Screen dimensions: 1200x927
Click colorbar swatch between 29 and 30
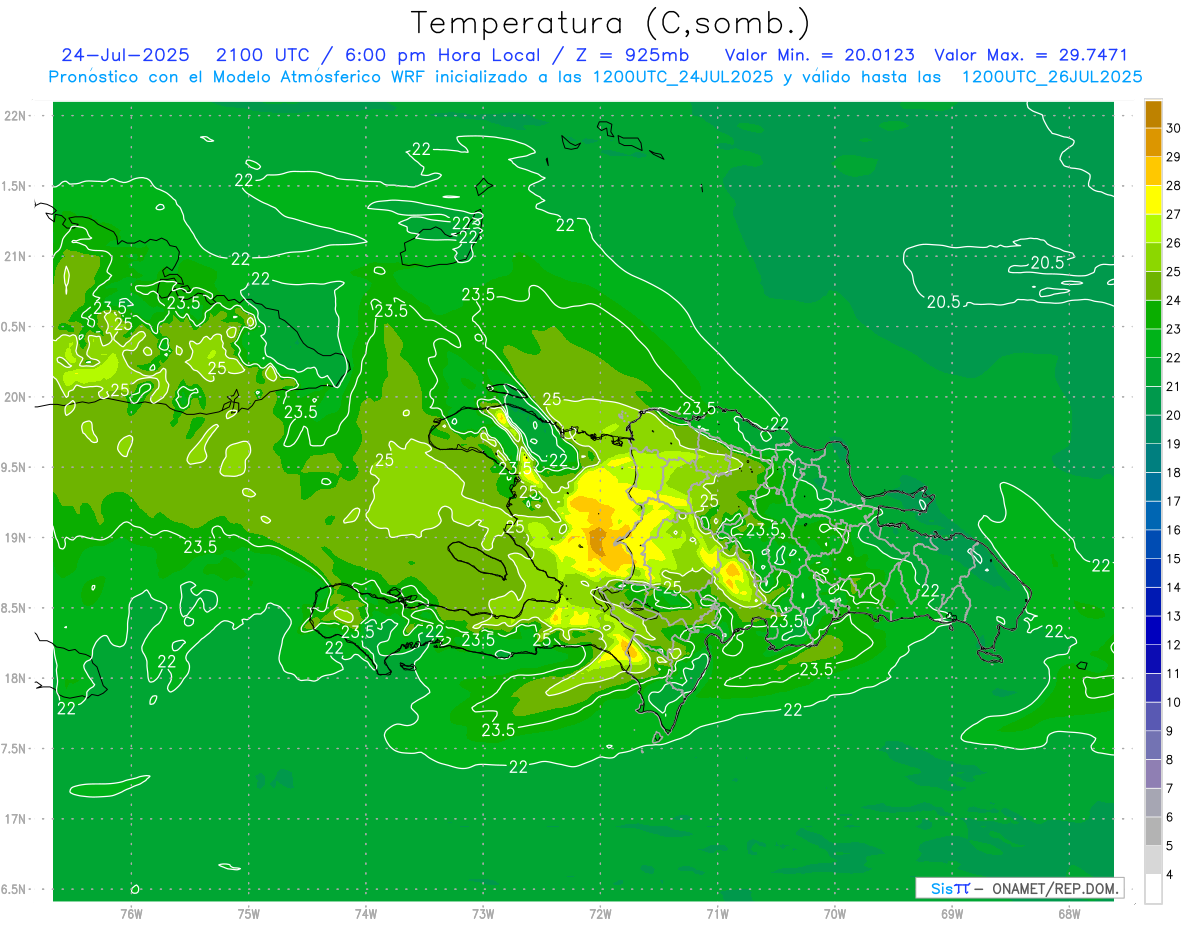[x=1153, y=142]
